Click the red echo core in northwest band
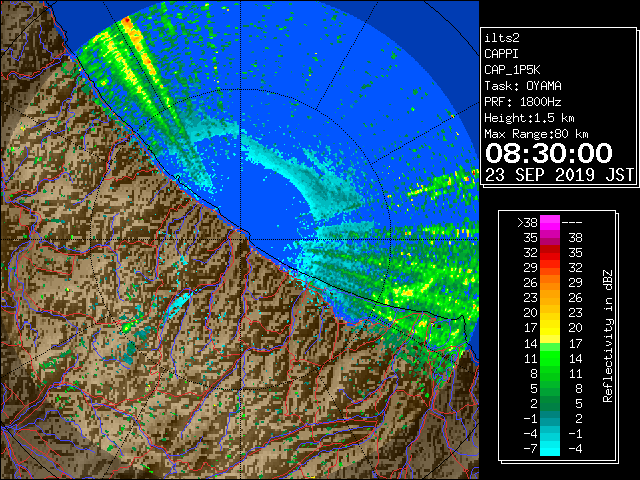The image size is (640, 480). click(x=127, y=20)
